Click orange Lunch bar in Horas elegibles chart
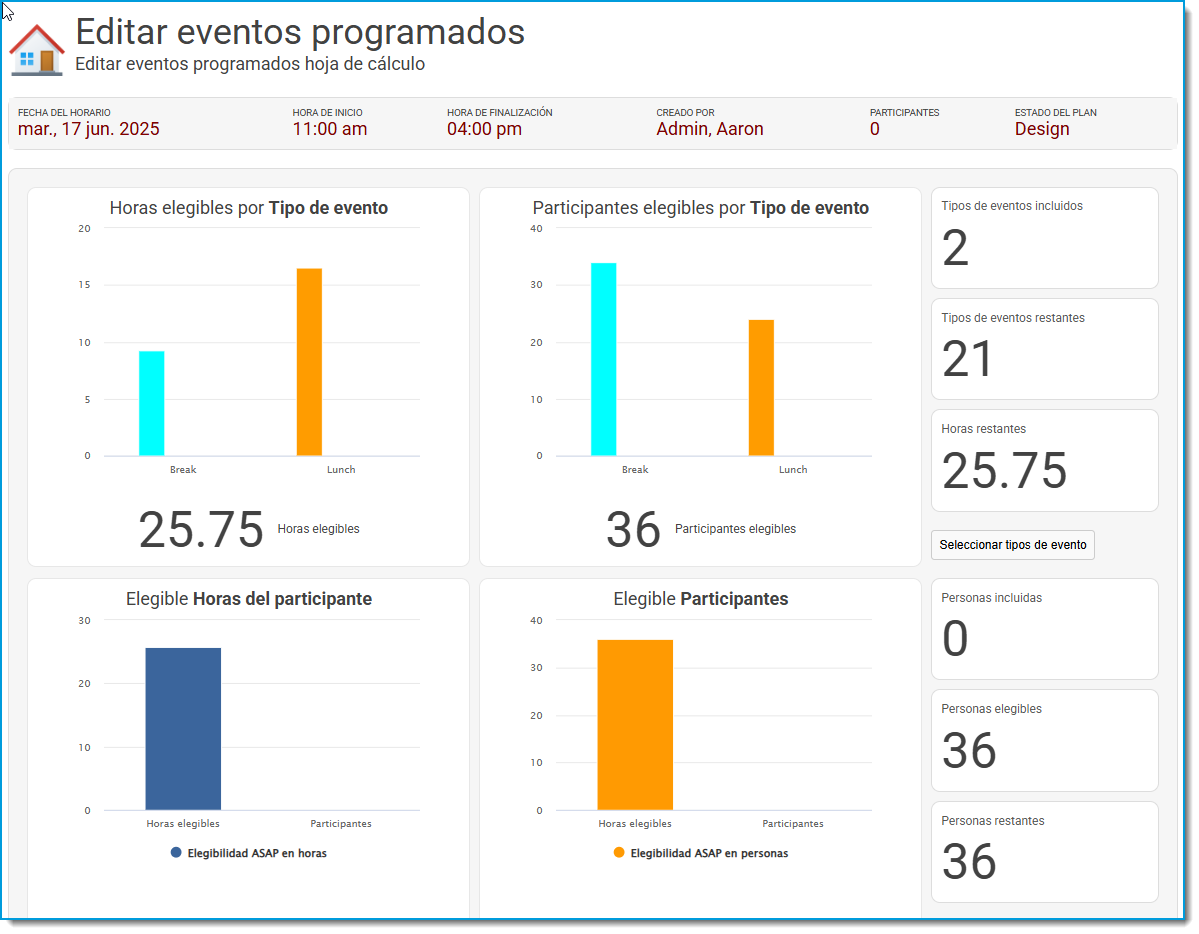This screenshot has width=1199, height=934. tap(309, 362)
